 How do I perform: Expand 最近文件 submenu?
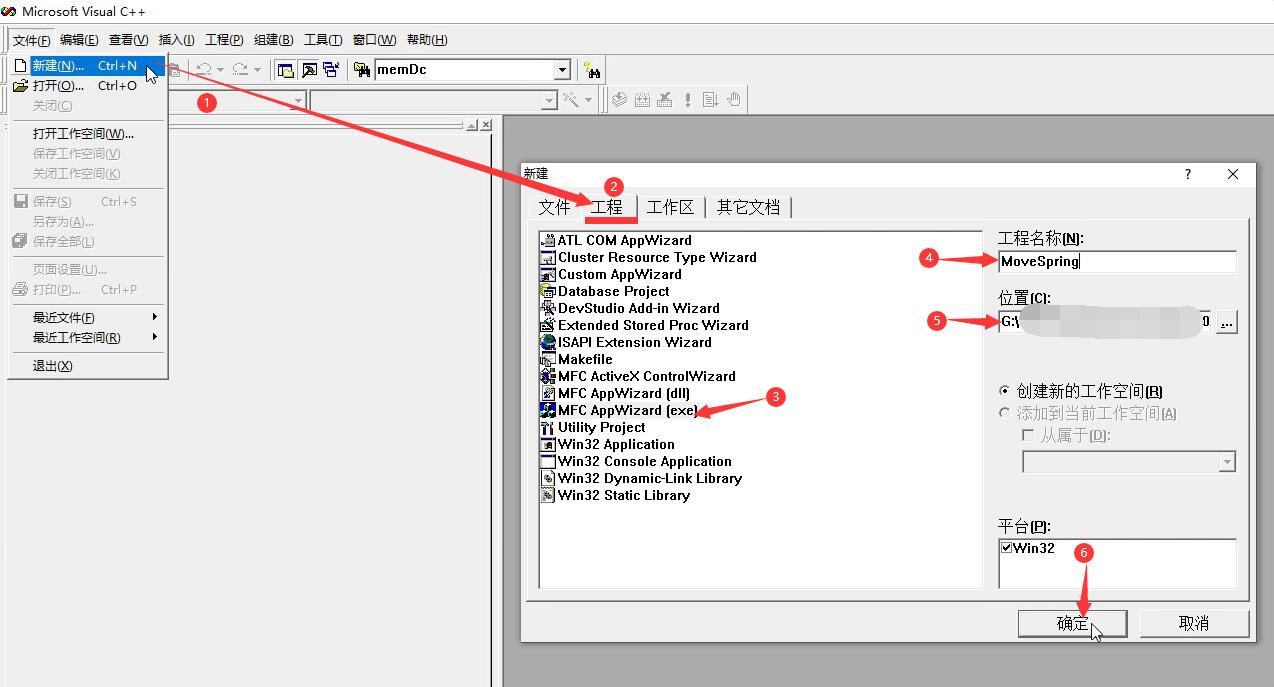[x=88, y=317]
